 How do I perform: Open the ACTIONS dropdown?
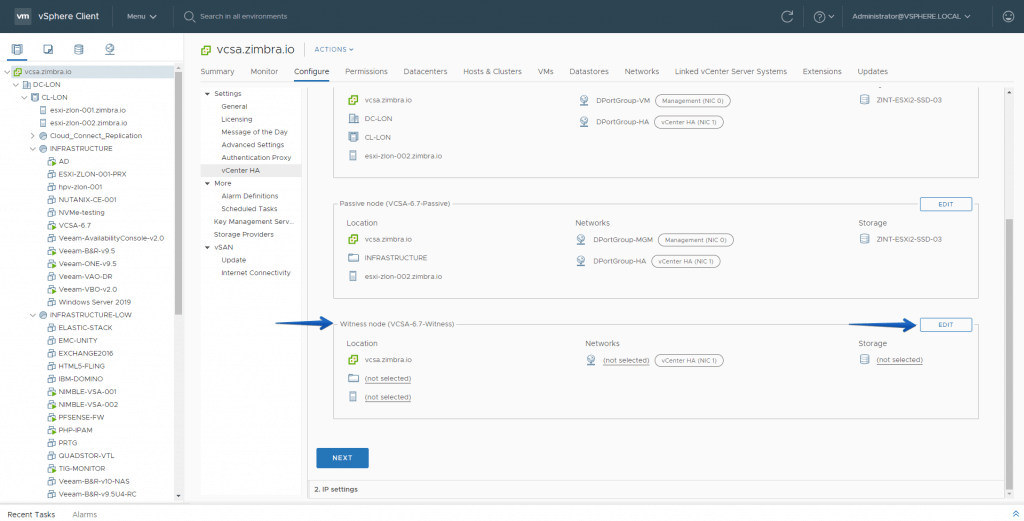pyautogui.click(x=334, y=50)
